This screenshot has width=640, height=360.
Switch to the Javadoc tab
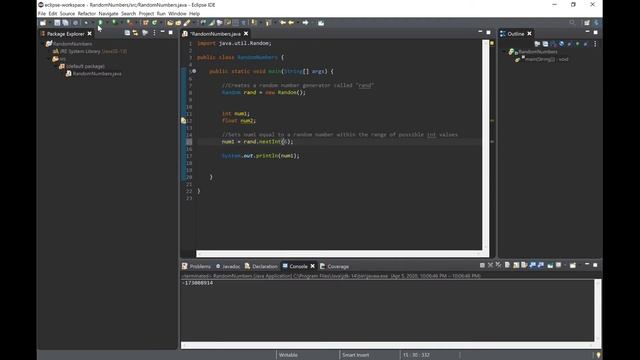point(228,266)
